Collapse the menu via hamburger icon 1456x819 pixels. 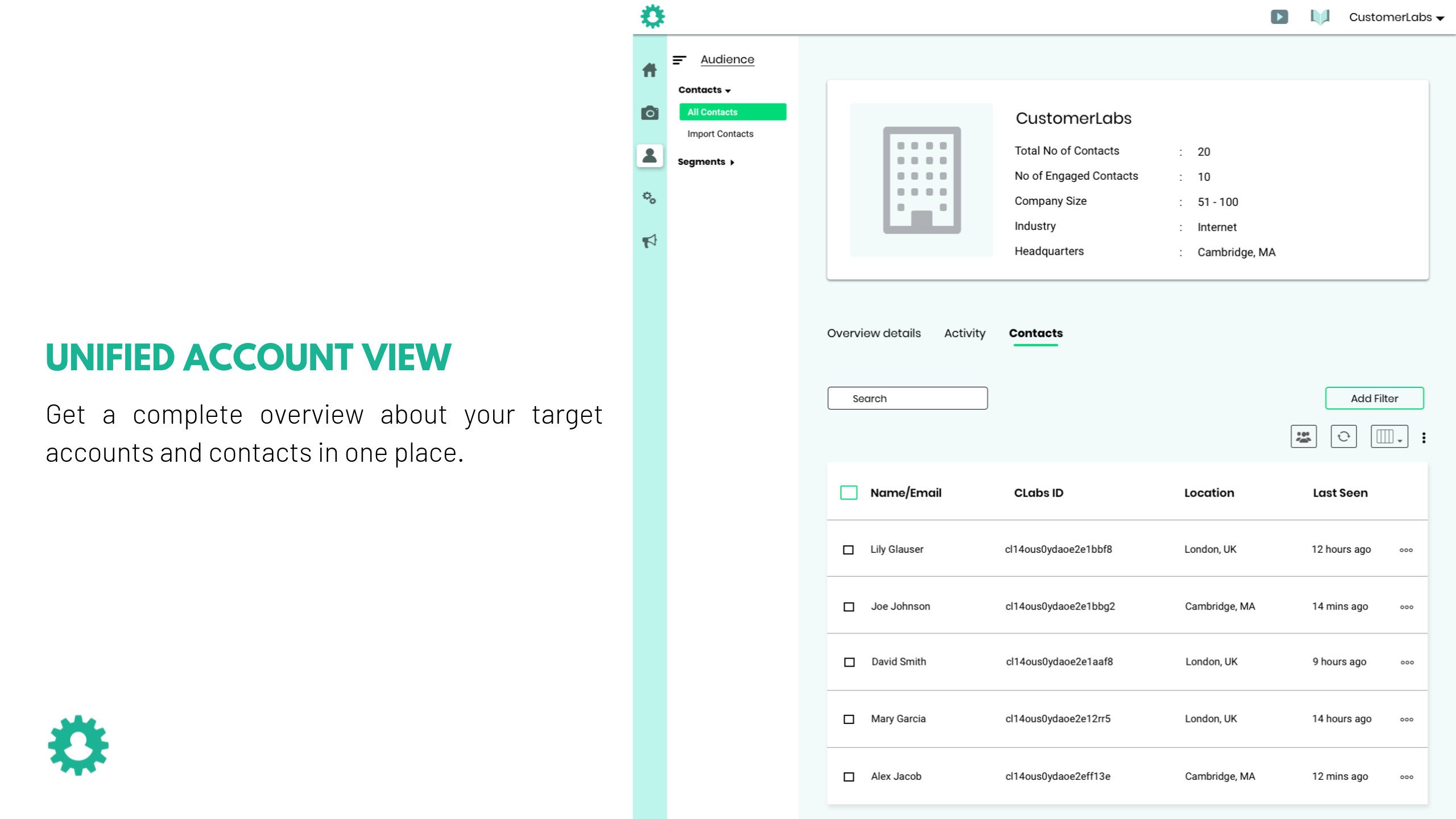click(x=679, y=60)
